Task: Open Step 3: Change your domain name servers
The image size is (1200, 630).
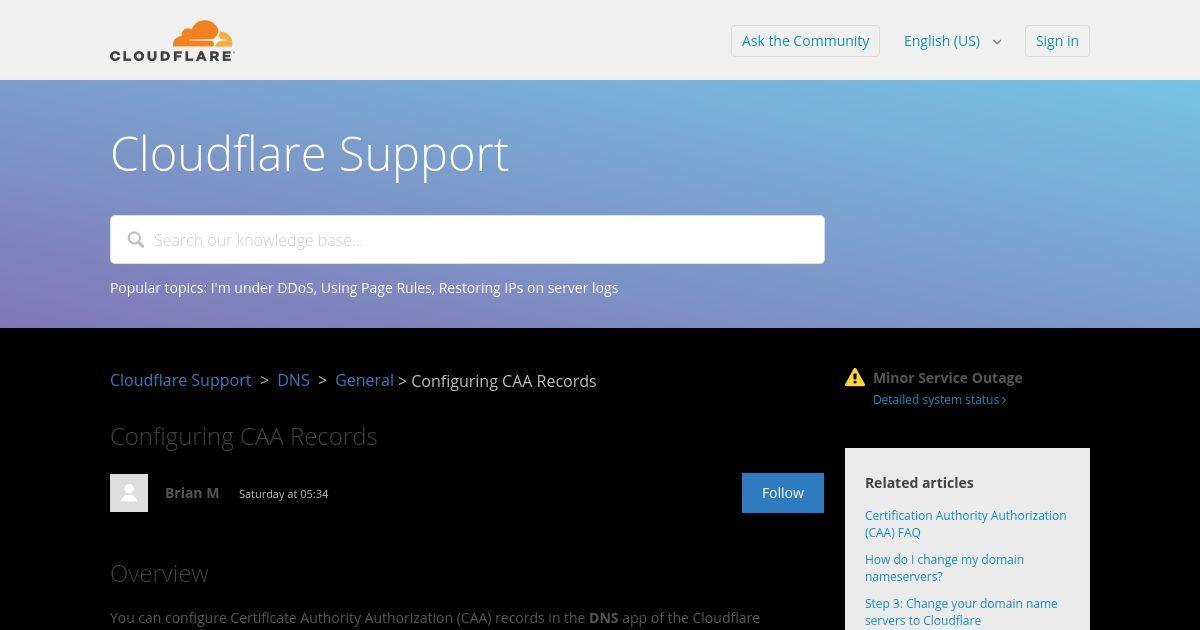Action: 961,612
